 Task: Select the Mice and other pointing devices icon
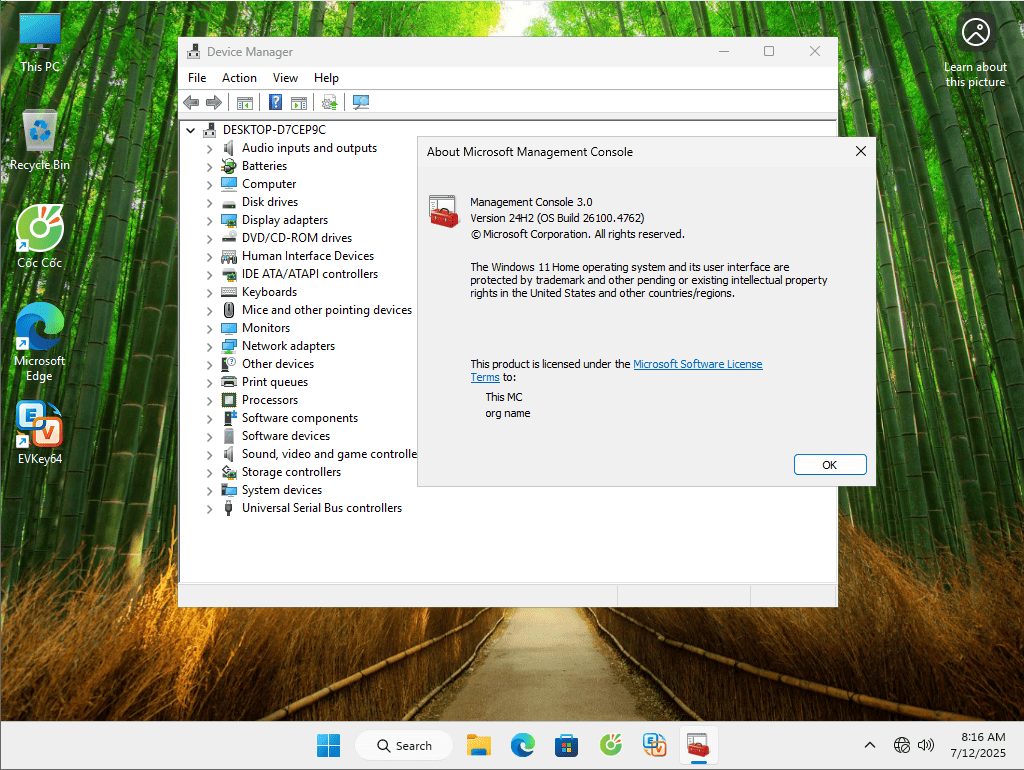(x=229, y=310)
